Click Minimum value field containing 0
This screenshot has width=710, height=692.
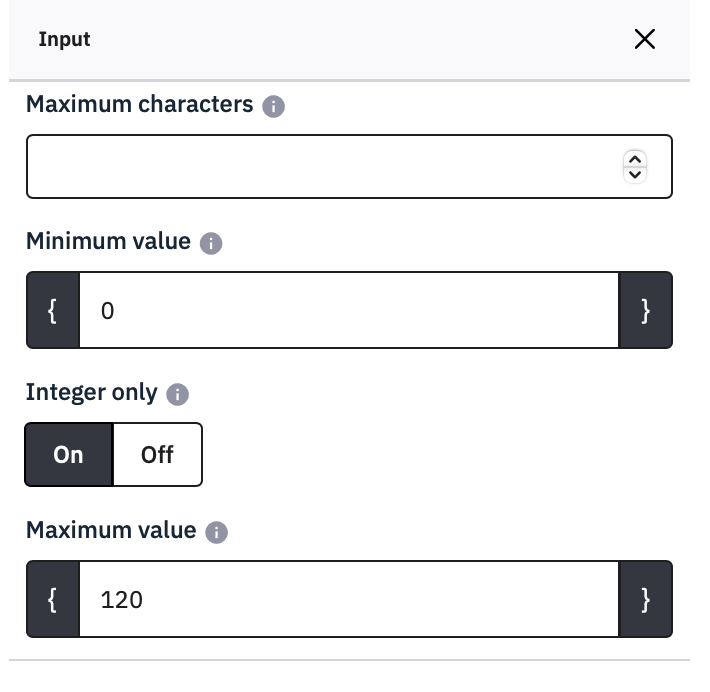(348, 311)
